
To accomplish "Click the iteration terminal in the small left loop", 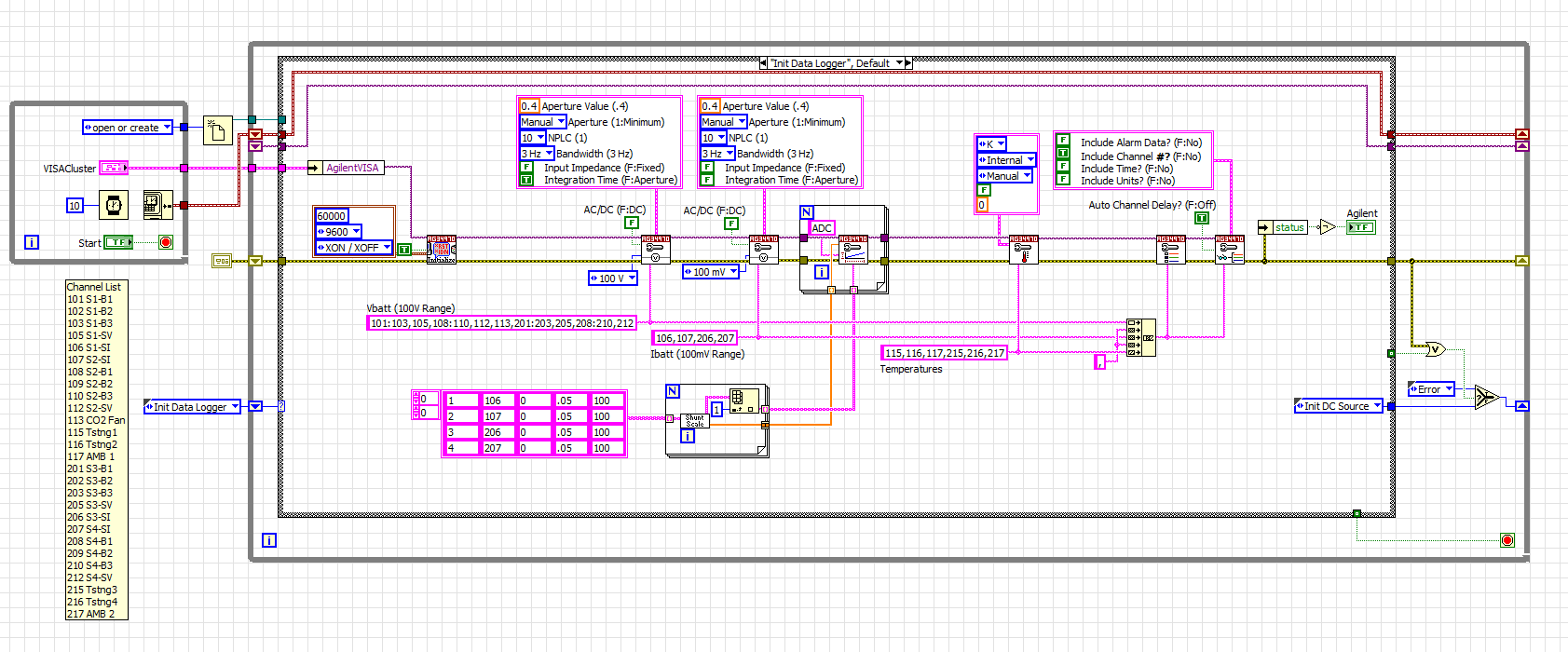I will (x=31, y=242).
